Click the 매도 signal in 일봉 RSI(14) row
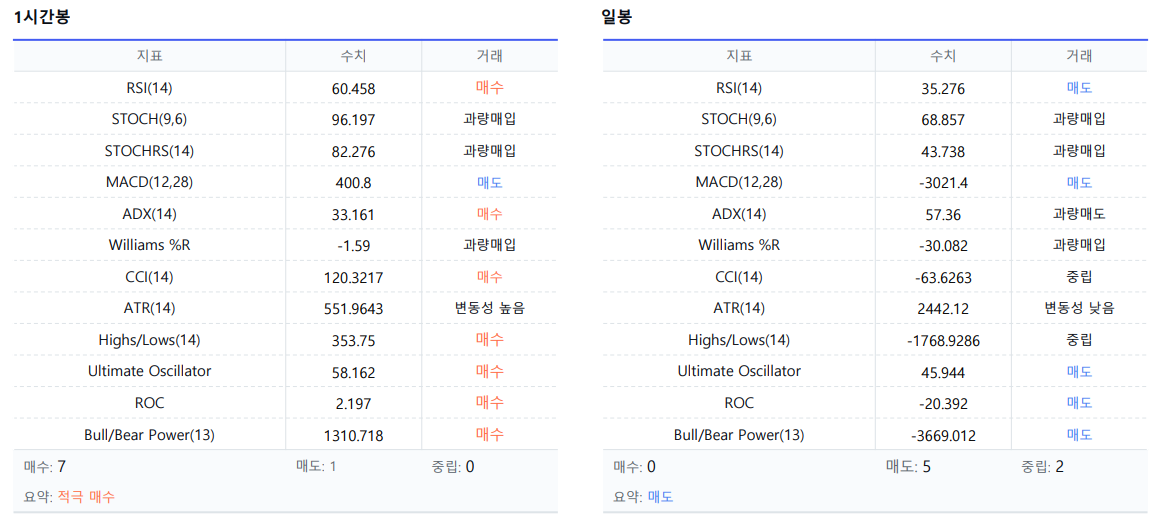Image resolution: width=1158 pixels, height=524 pixels. (1080, 88)
